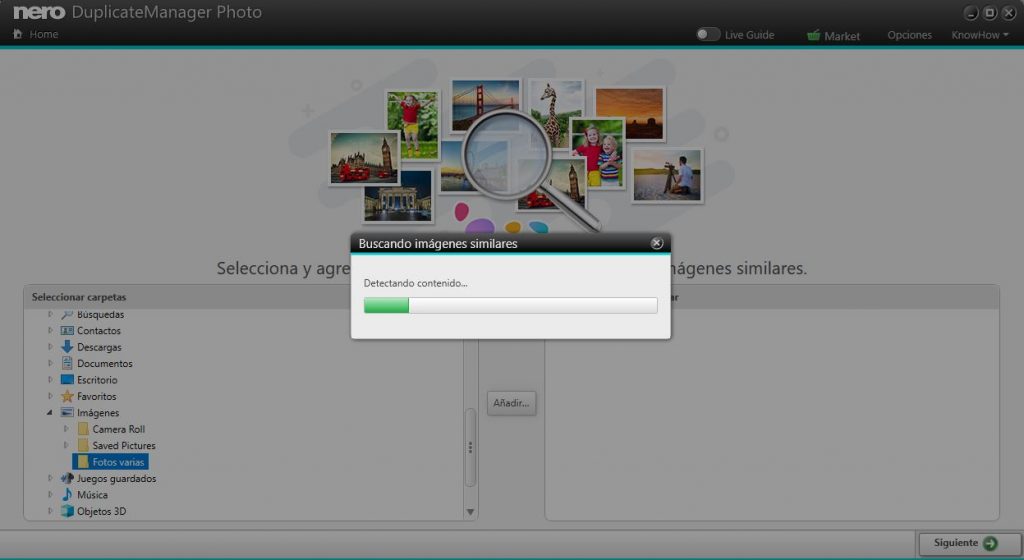Click the Documentos label in tree
Viewport: 1024px width, 560px height.
click(x=104, y=363)
